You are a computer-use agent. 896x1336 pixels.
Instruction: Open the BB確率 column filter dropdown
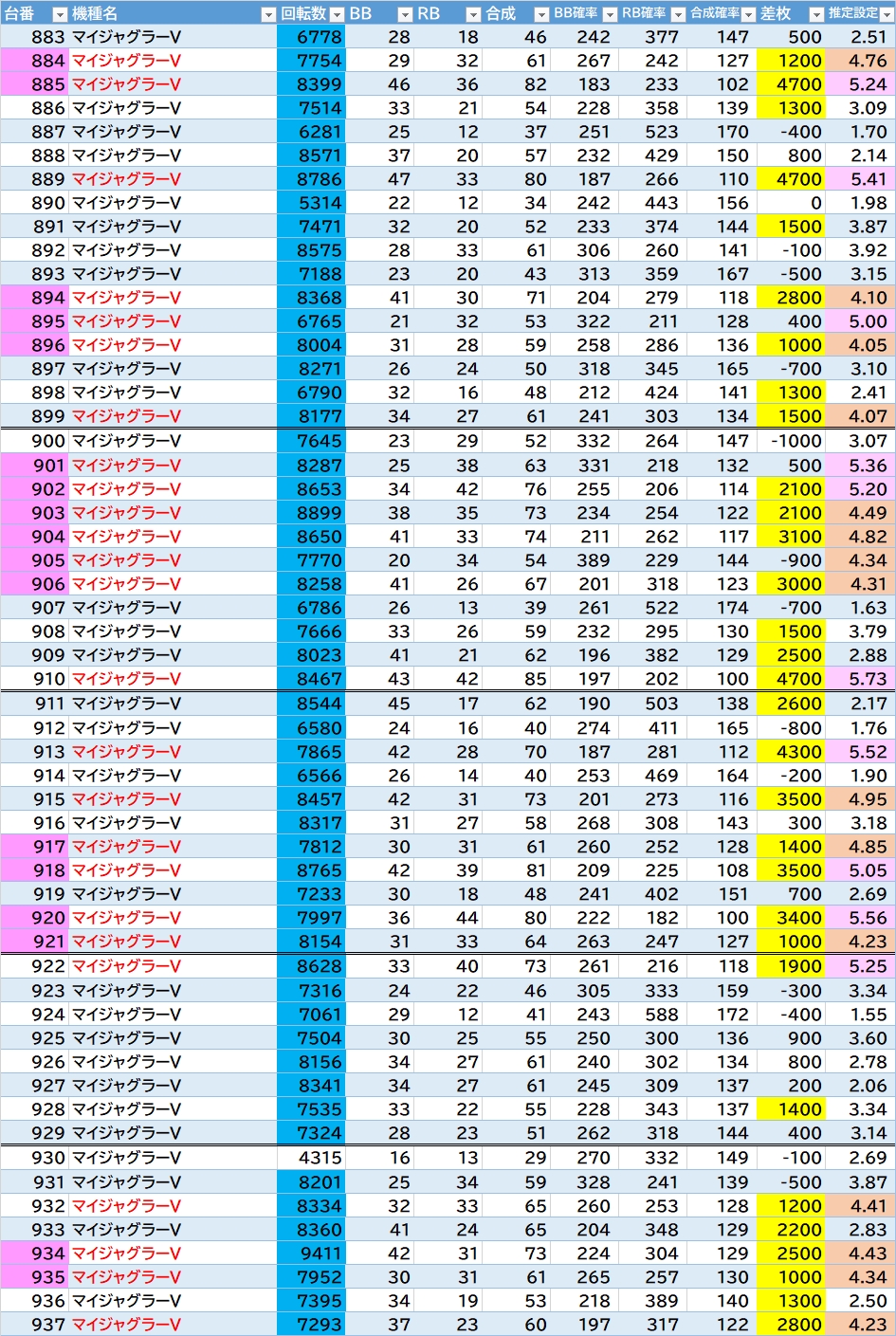pyautogui.click(x=610, y=14)
